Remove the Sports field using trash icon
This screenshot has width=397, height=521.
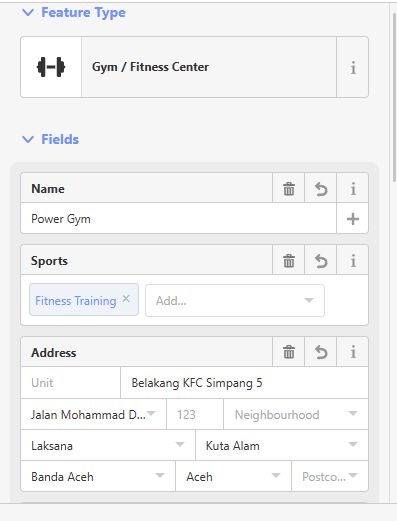click(x=289, y=260)
